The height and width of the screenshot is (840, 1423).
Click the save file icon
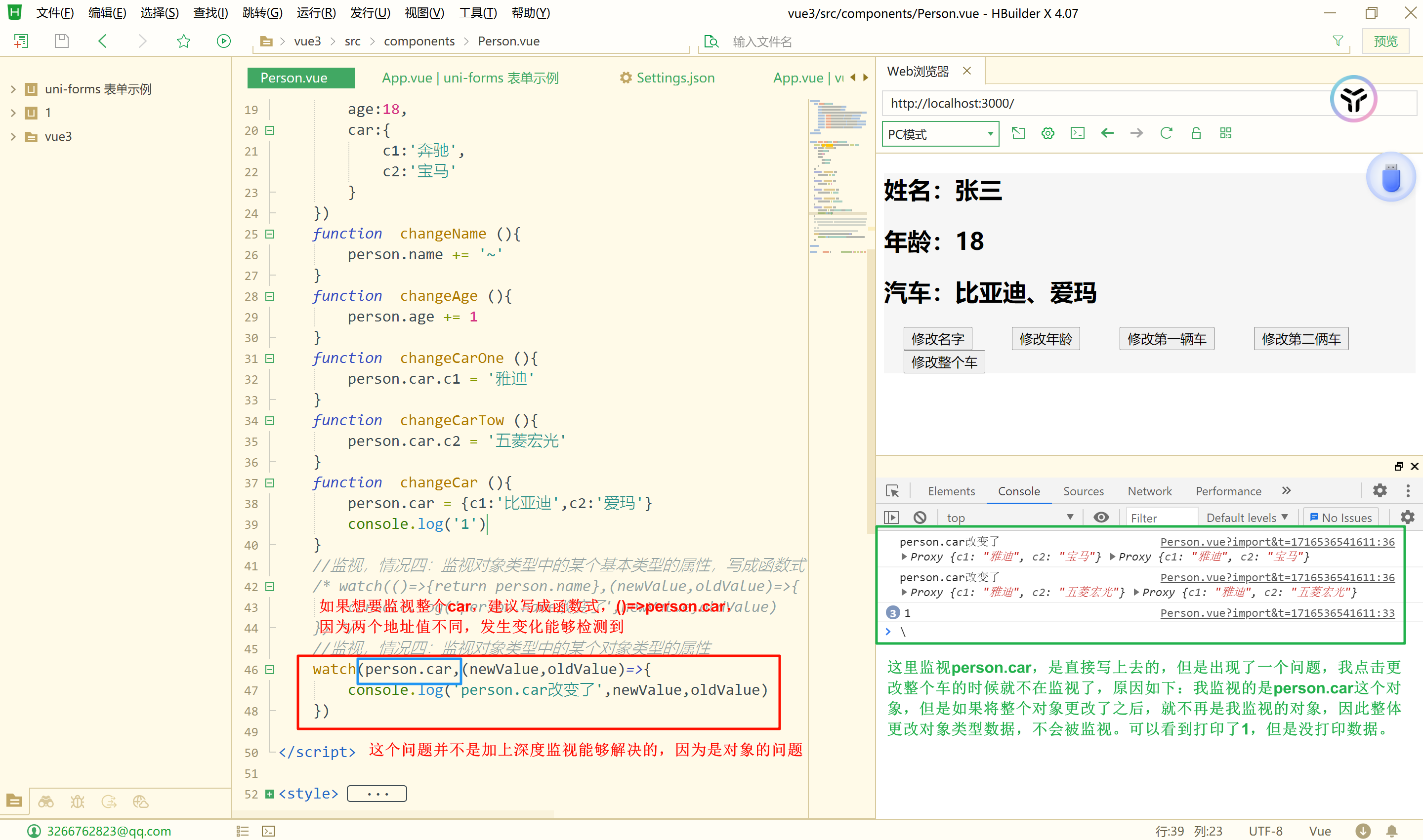(x=62, y=41)
